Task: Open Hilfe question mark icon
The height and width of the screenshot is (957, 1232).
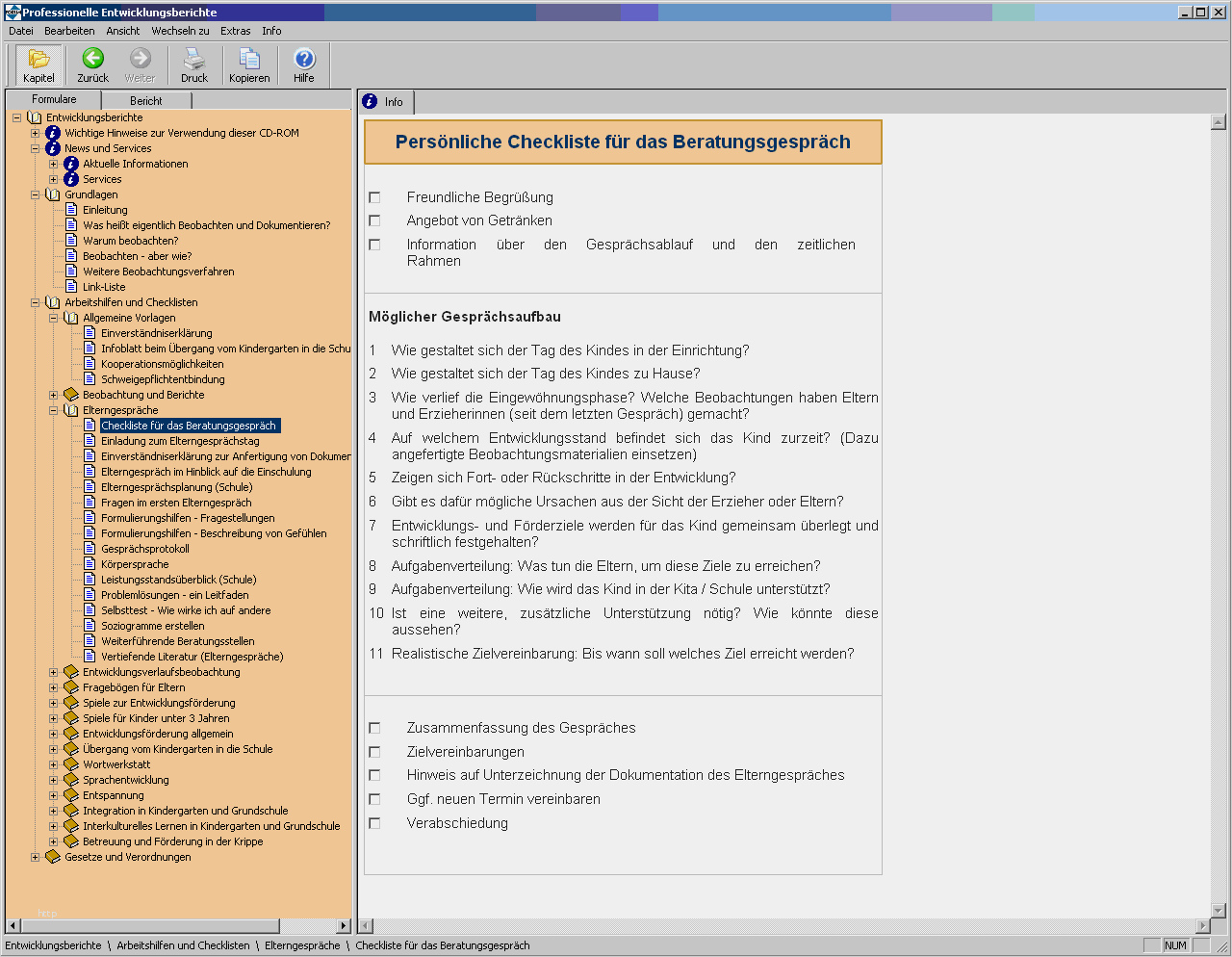Action: (304, 60)
